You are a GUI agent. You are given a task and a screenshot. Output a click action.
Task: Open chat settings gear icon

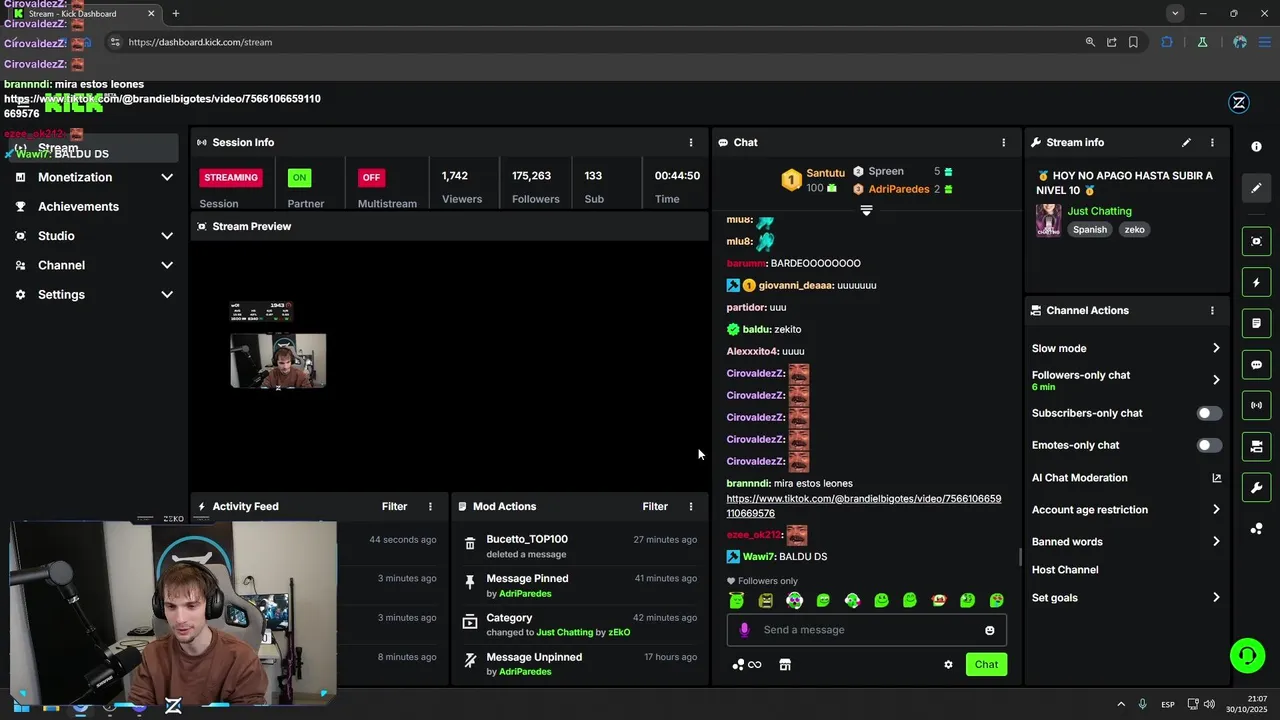click(948, 665)
